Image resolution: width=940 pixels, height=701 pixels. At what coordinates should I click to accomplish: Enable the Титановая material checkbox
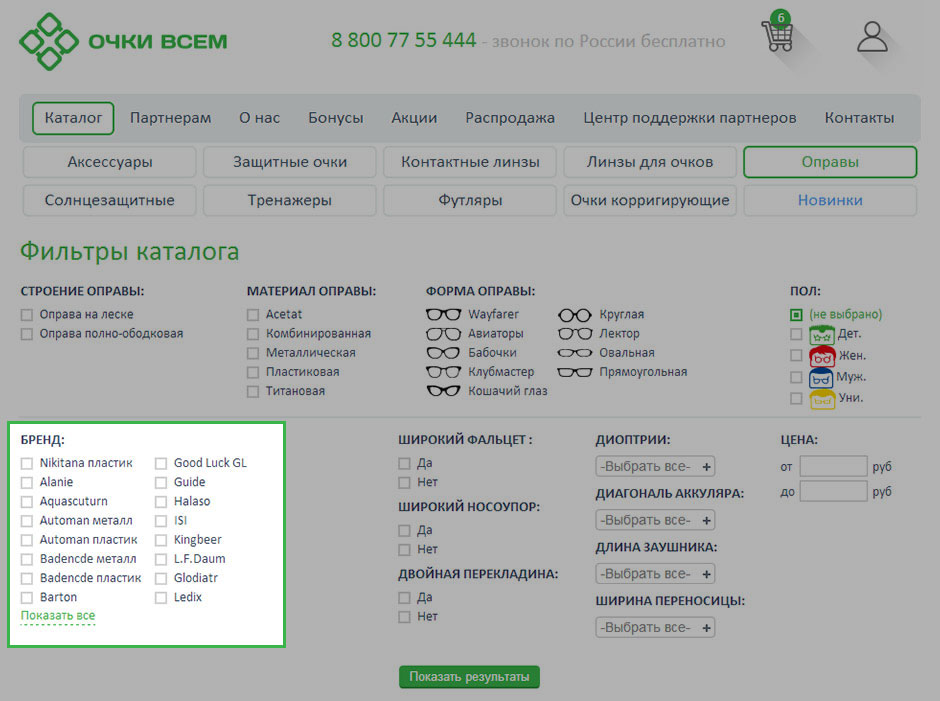[253, 391]
